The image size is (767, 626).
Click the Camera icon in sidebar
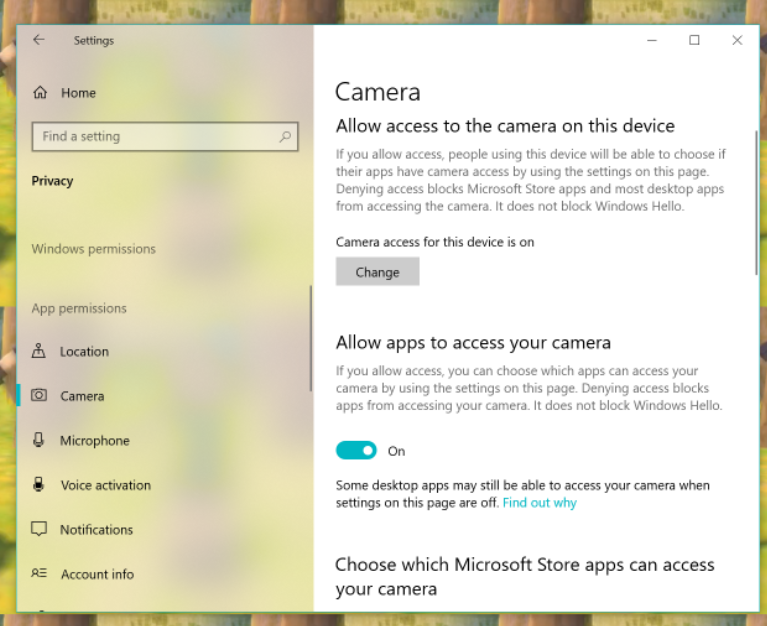[x=39, y=396]
